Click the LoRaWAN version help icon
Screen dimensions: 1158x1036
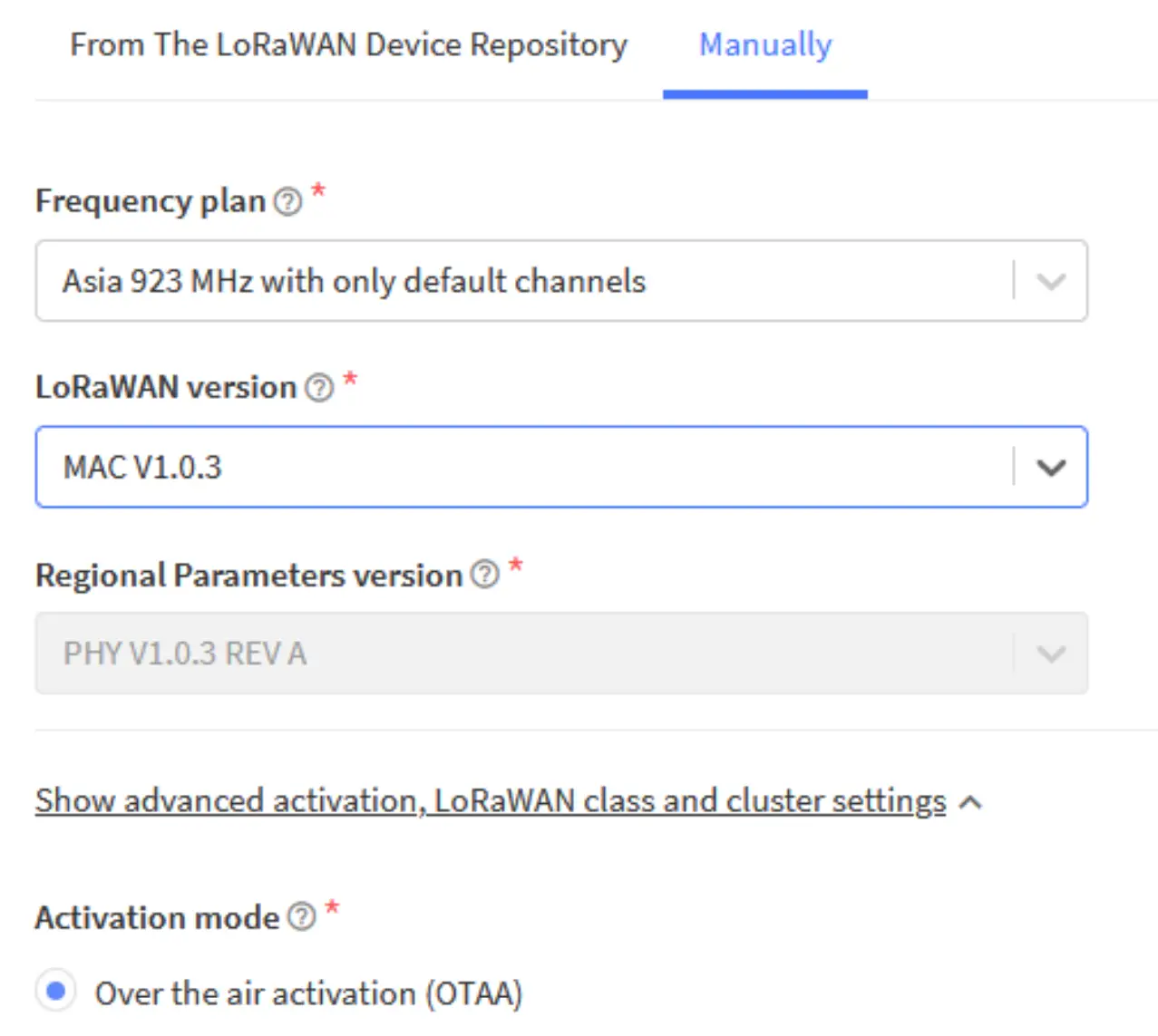(319, 388)
